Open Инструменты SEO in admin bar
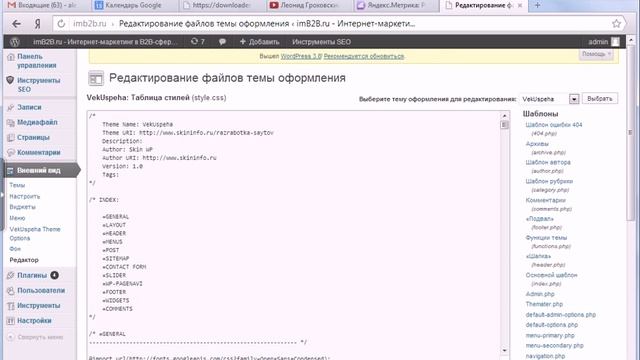Viewport: 640px width, 360px height. tap(321, 42)
